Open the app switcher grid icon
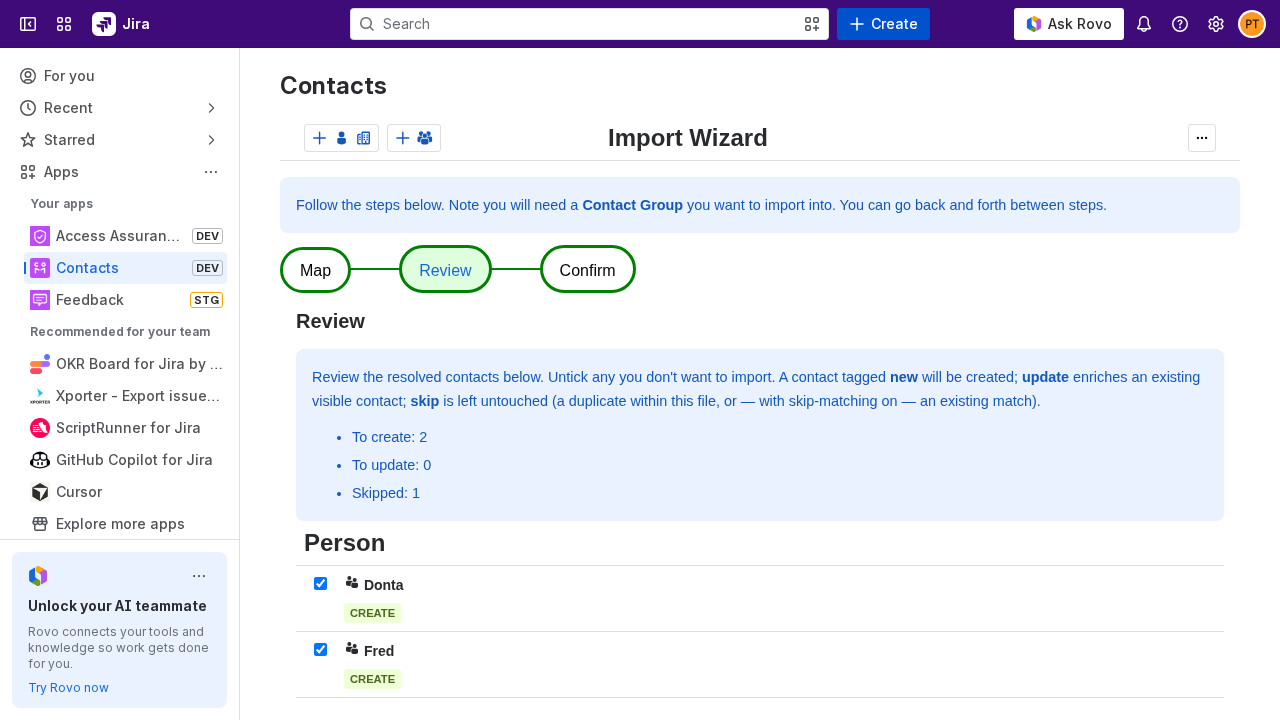1280x720 pixels. pos(64,24)
